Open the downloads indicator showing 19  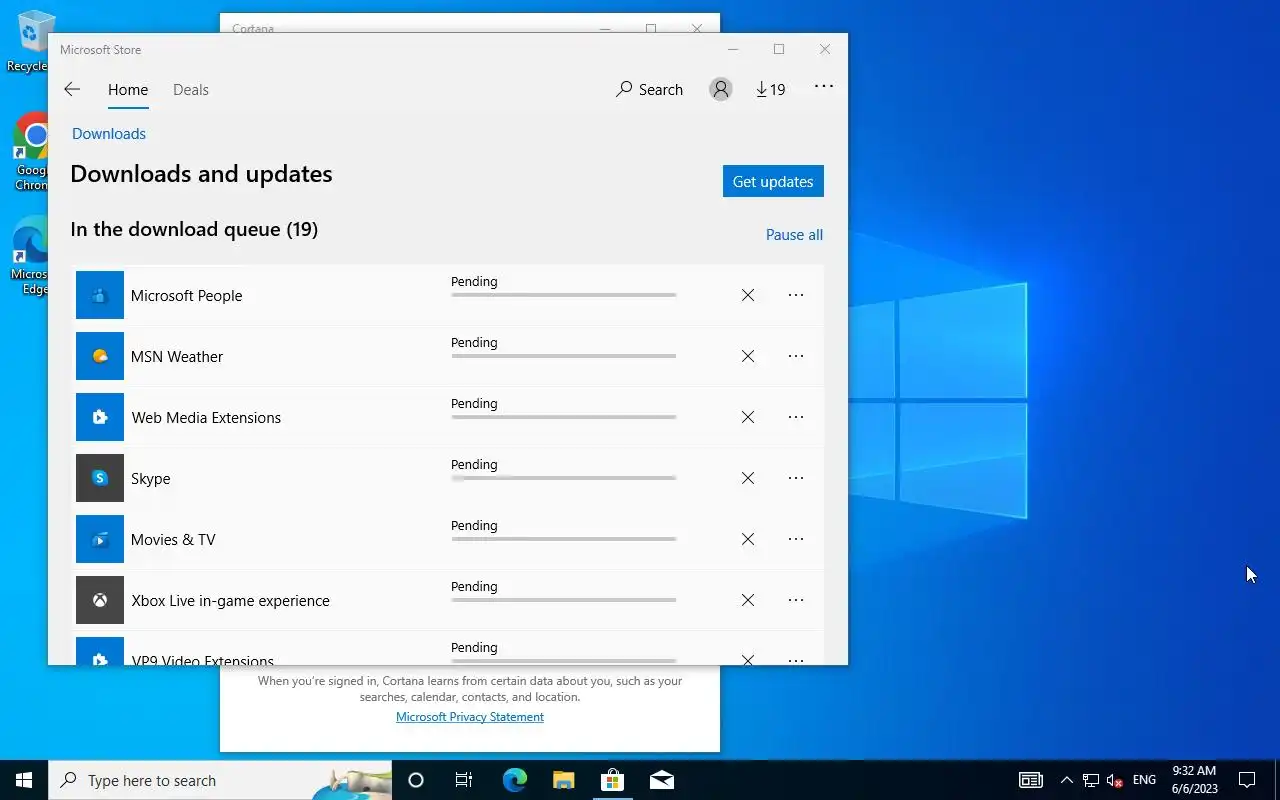770,89
